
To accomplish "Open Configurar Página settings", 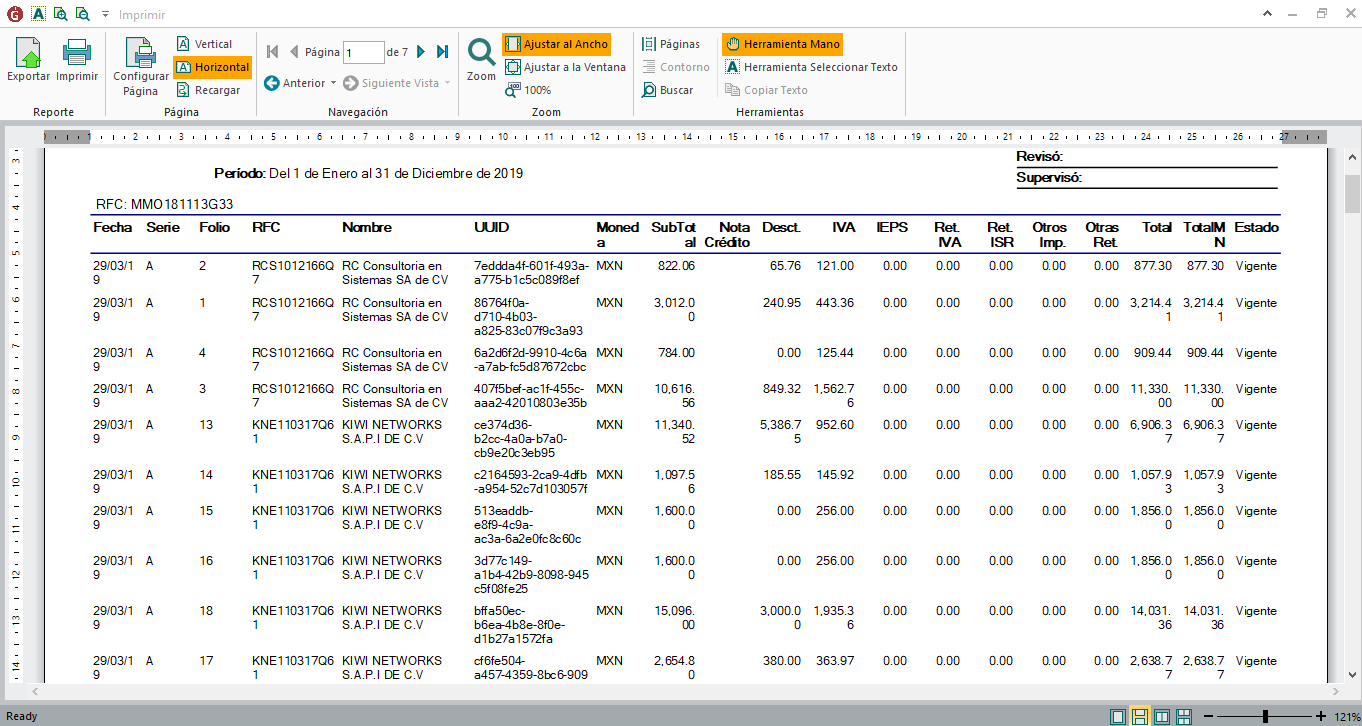I will (140, 67).
